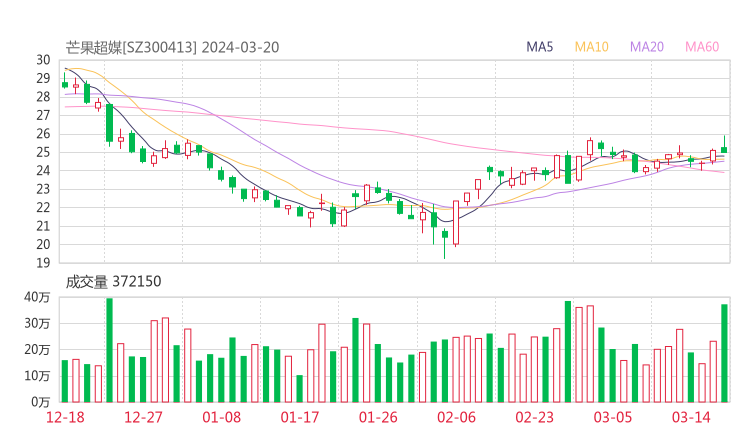Screen dimensions: 740x440
Task: Click the price axis value 26
Action: (x=43, y=134)
